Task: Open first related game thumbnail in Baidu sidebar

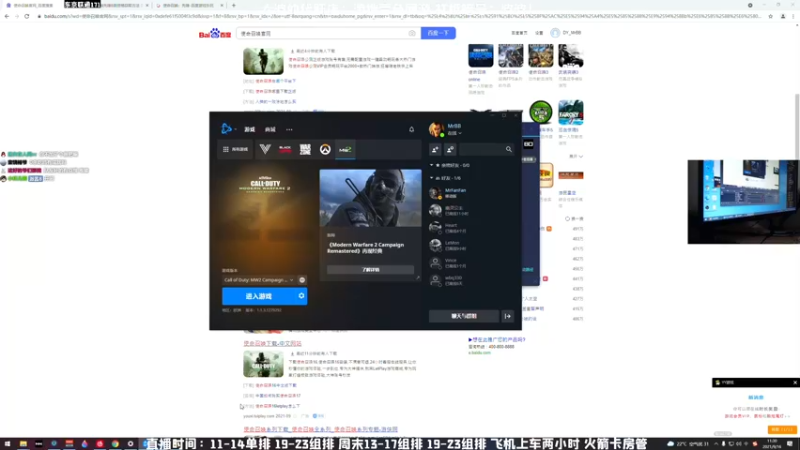Action: point(481,56)
